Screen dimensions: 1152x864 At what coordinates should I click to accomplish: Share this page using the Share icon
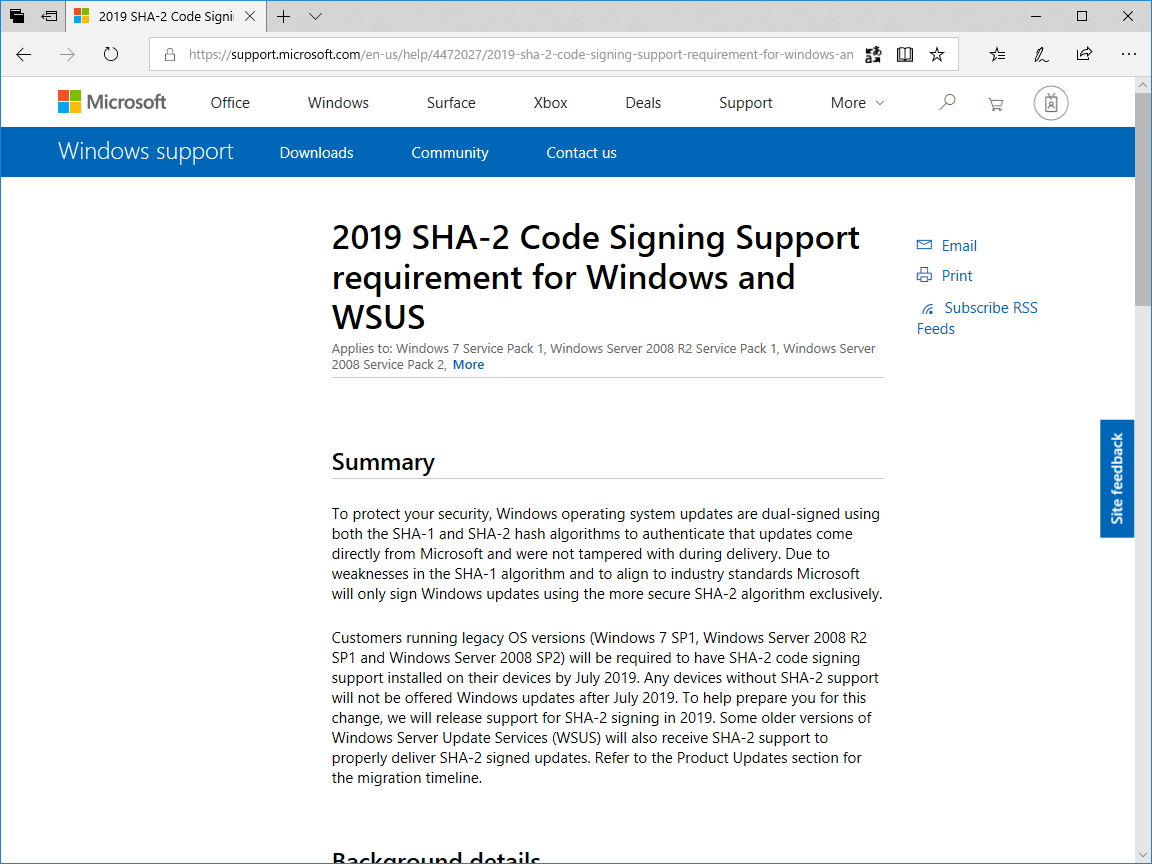tap(1084, 55)
